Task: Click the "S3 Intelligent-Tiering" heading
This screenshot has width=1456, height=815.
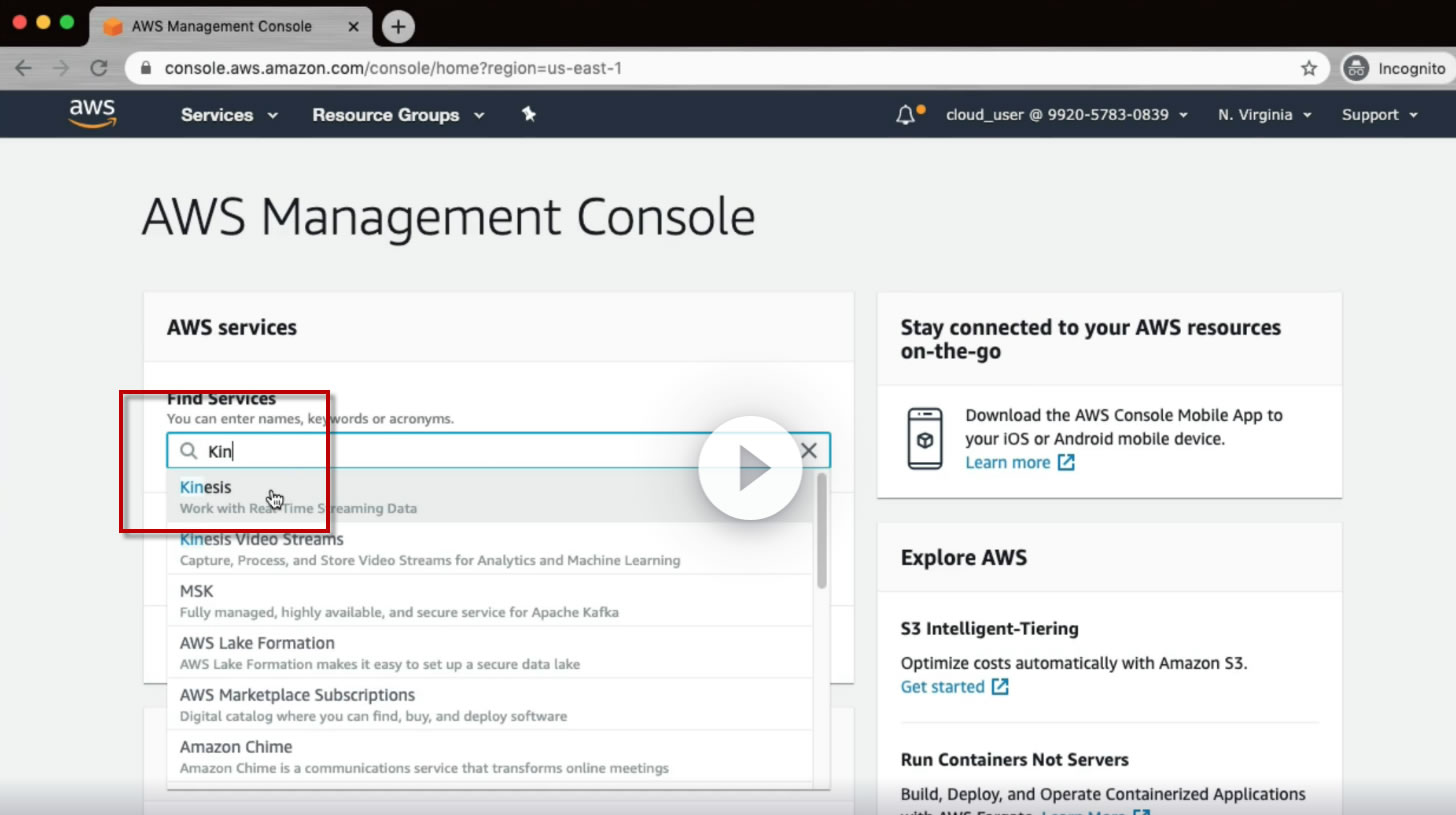Action: tap(990, 629)
